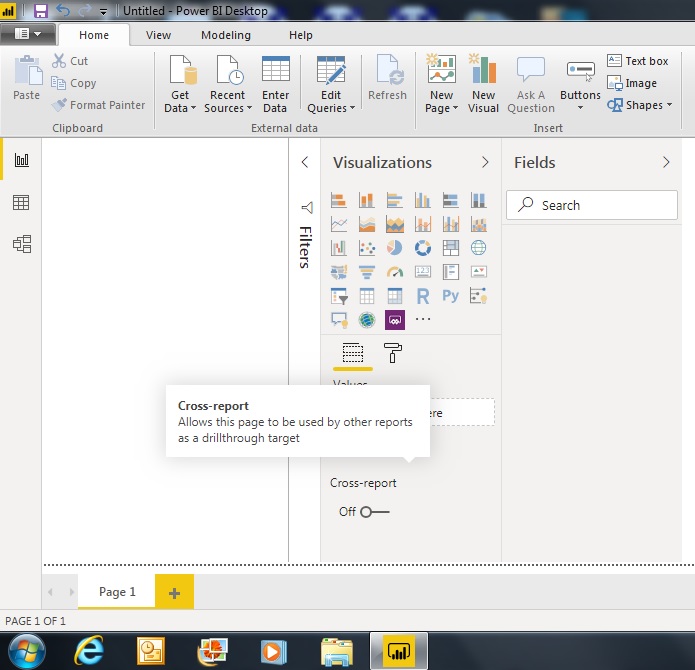
Task: Select the pie chart visual
Action: point(394,248)
